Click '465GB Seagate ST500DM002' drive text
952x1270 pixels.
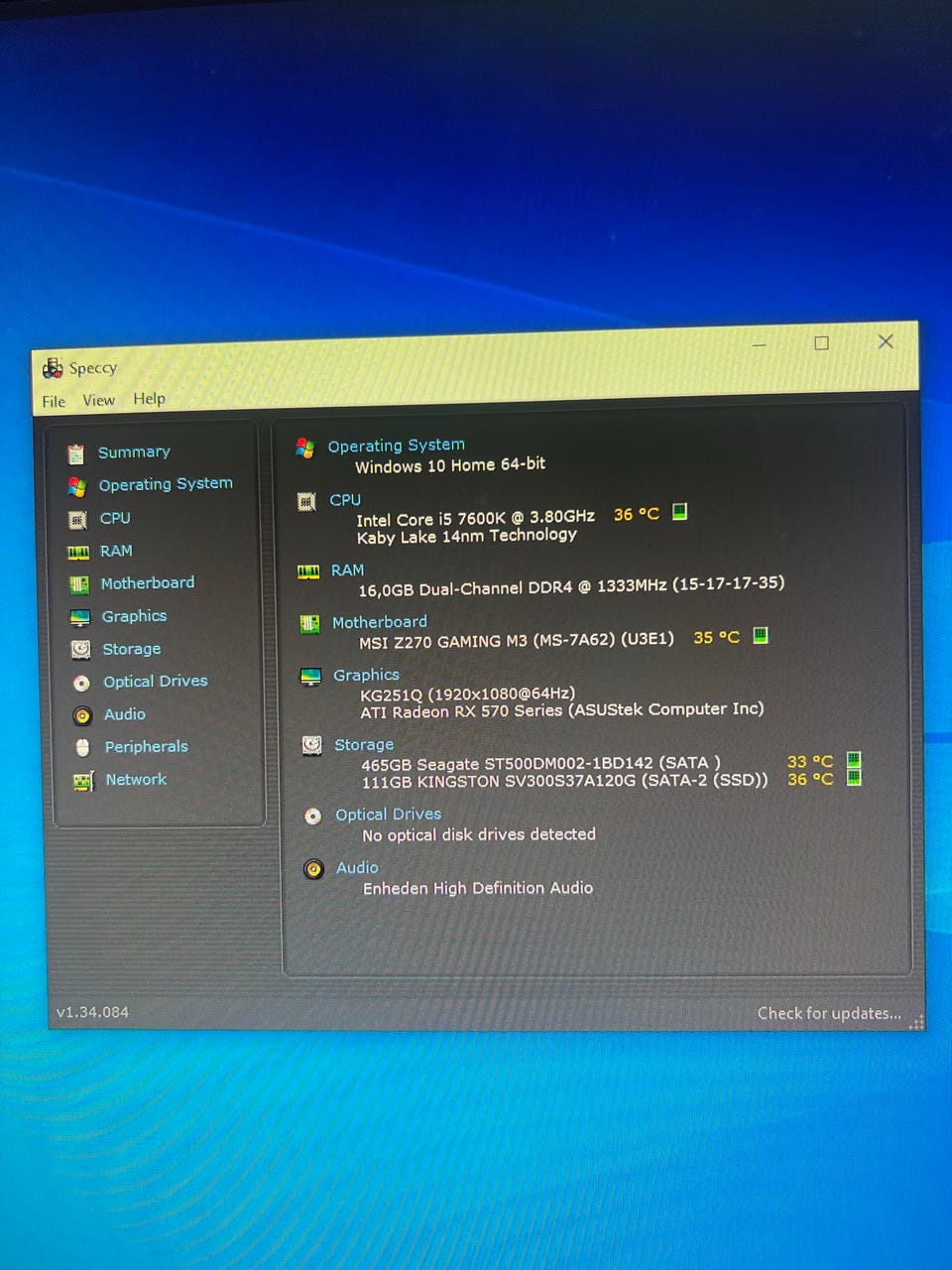[540, 764]
